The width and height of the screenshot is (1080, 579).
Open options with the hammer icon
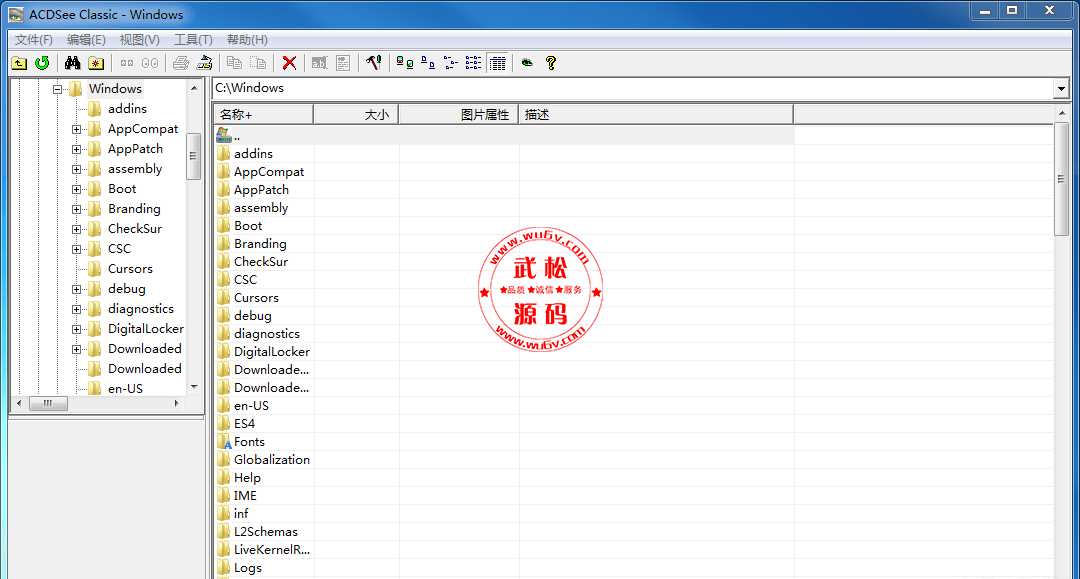tap(374, 63)
